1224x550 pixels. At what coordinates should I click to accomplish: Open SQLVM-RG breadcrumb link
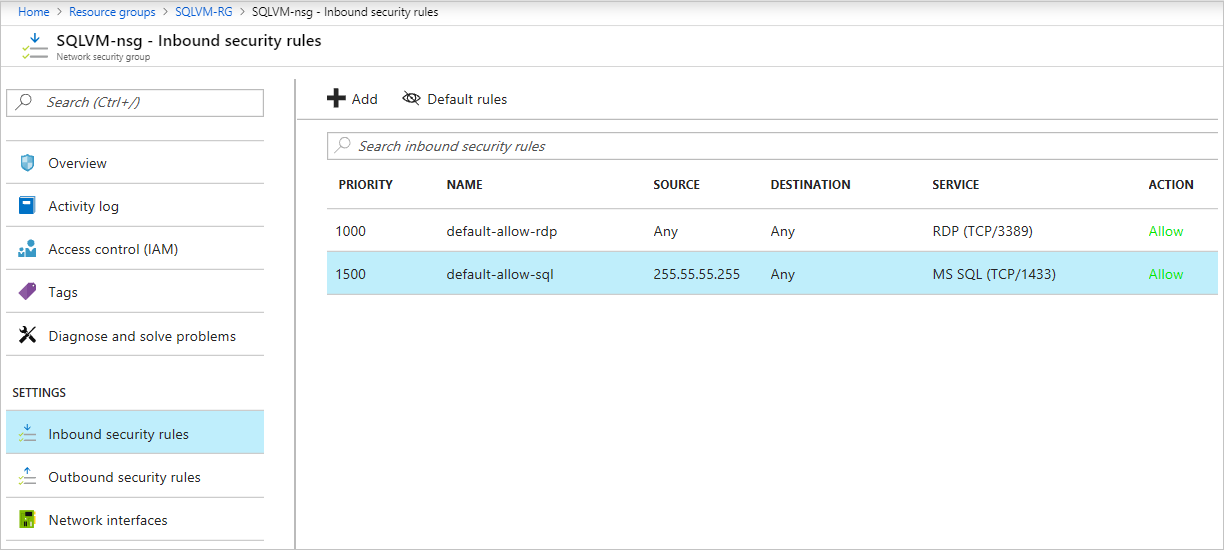click(x=204, y=12)
